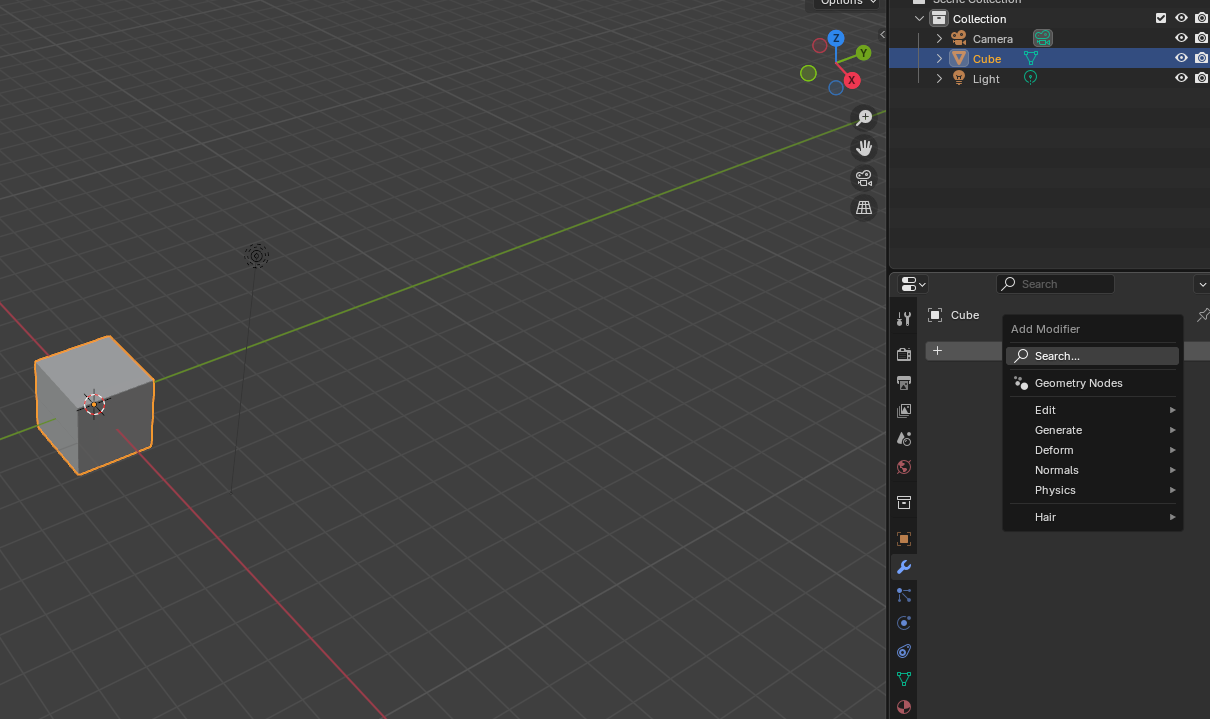Open the World properties tab
Image resolution: width=1210 pixels, height=719 pixels.
point(904,466)
